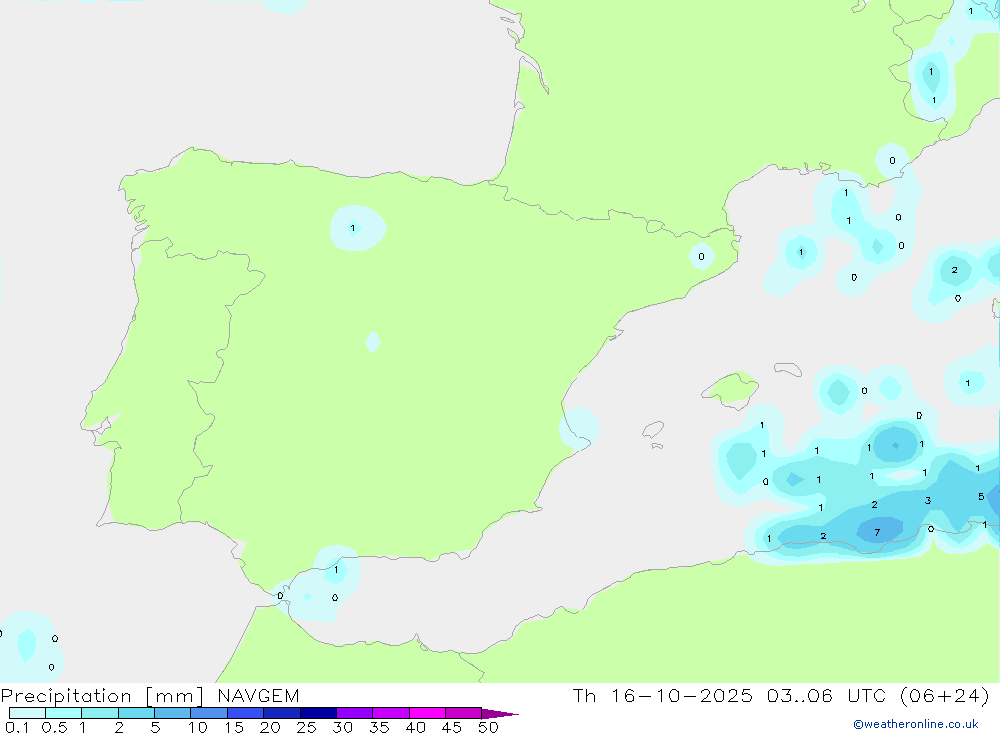Click the "Th 16-10-2025 03..06 UTC (06+24)" timestamp
1000x733 pixels.
click(x=781, y=695)
